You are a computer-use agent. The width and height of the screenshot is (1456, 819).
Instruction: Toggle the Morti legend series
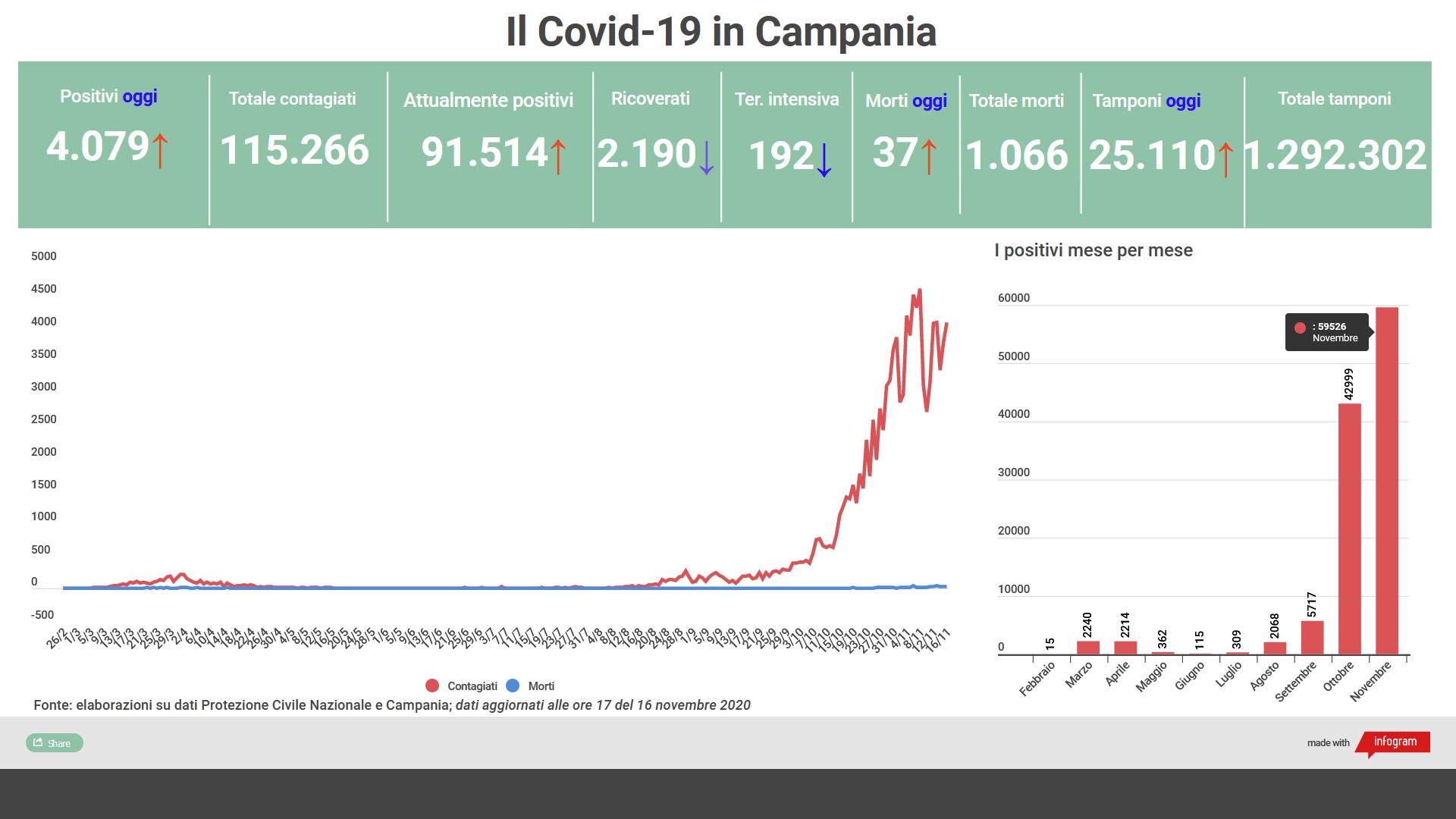coord(530,686)
